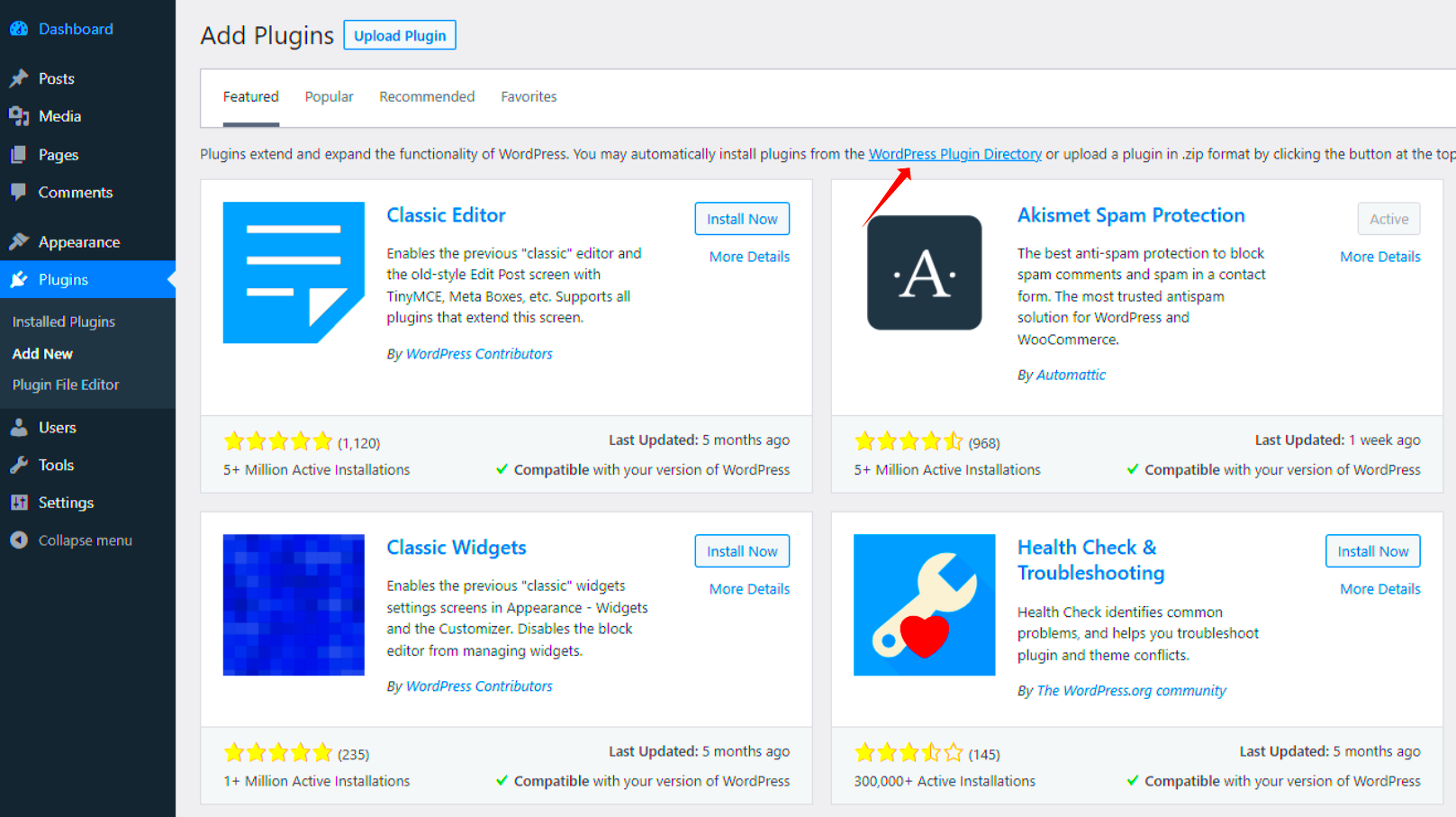The width and height of the screenshot is (1456, 817).
Task: Click the Upload Plugin button
Action: [x=400, y=35]
